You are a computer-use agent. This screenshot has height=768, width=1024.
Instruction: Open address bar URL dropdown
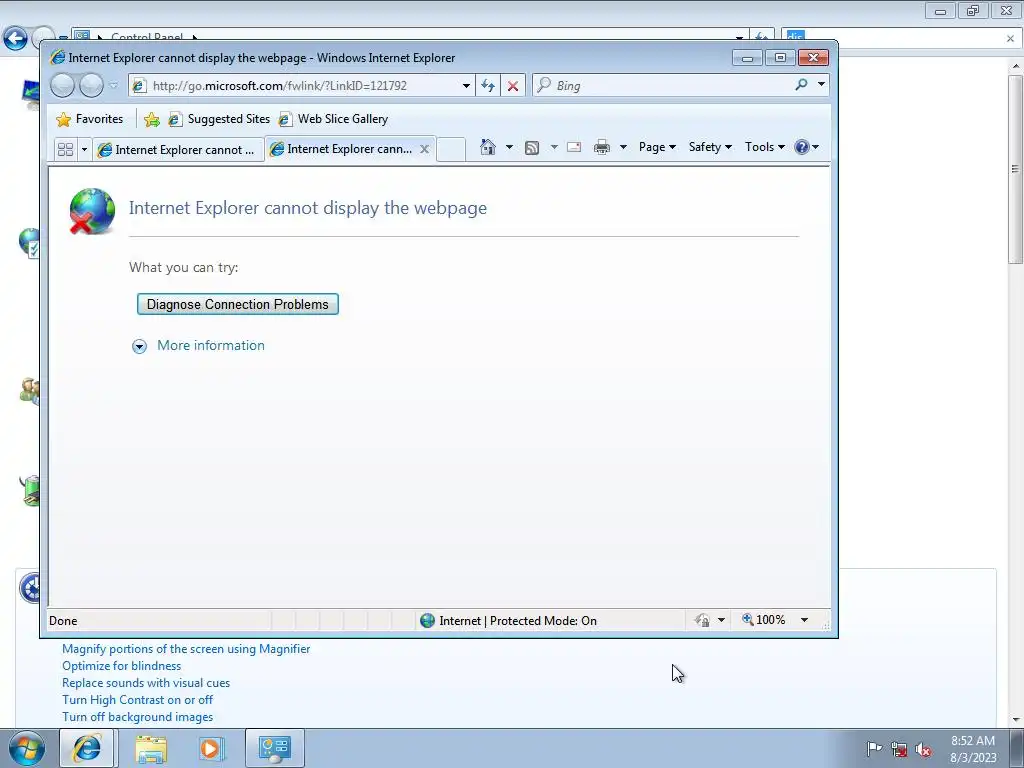click(466, 86)
